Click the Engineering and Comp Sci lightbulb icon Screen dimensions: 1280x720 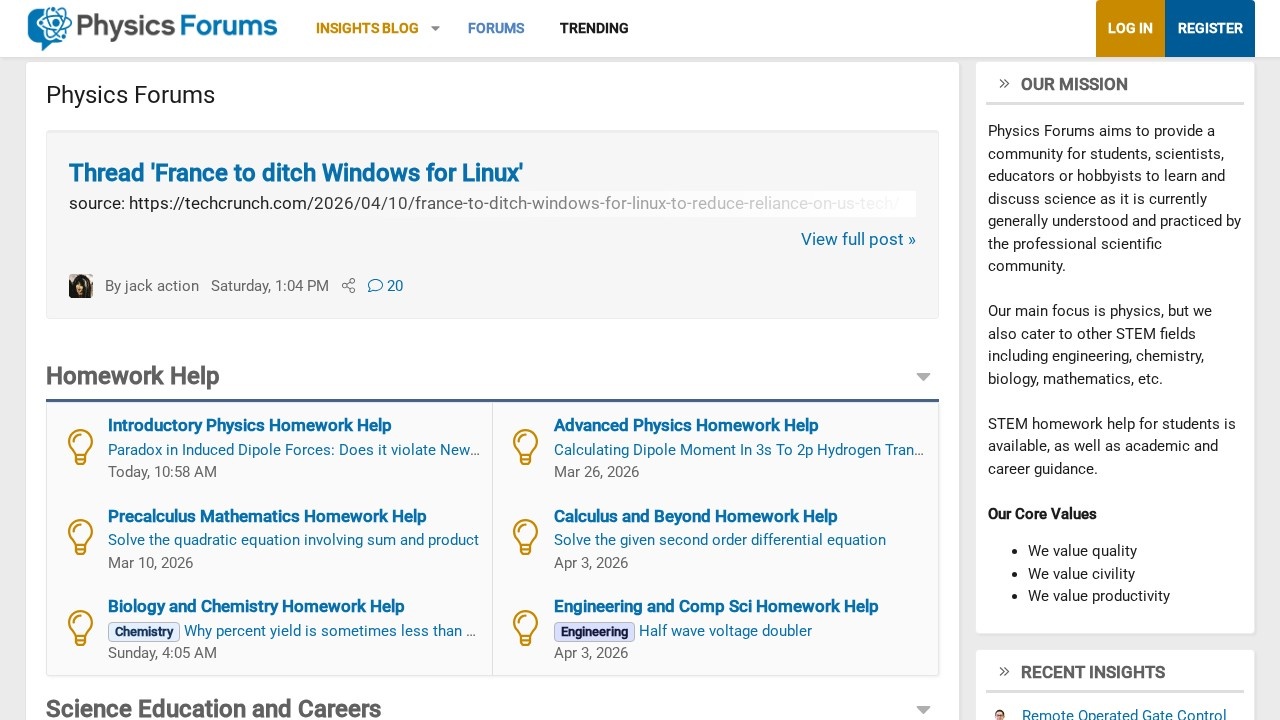[526, 628]
